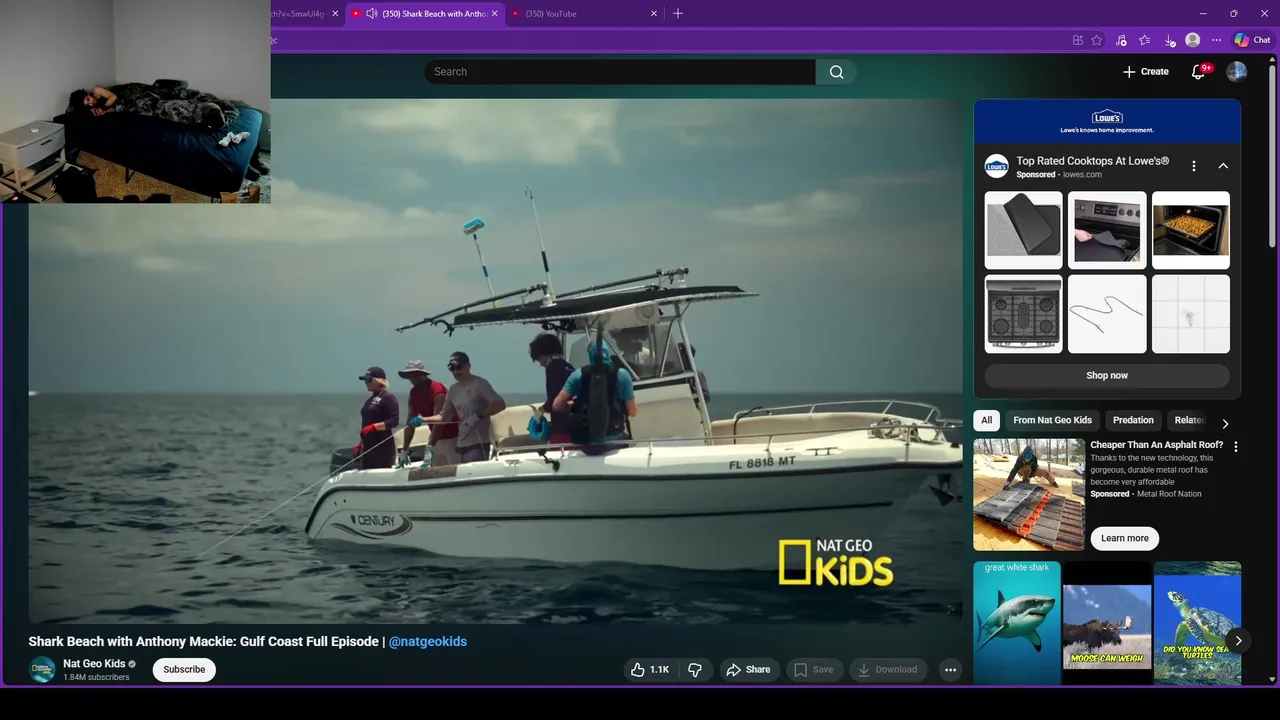The height and width of the screenshot is (720, 1280).
Task: Click the Download button
Action: click(887, 670)
